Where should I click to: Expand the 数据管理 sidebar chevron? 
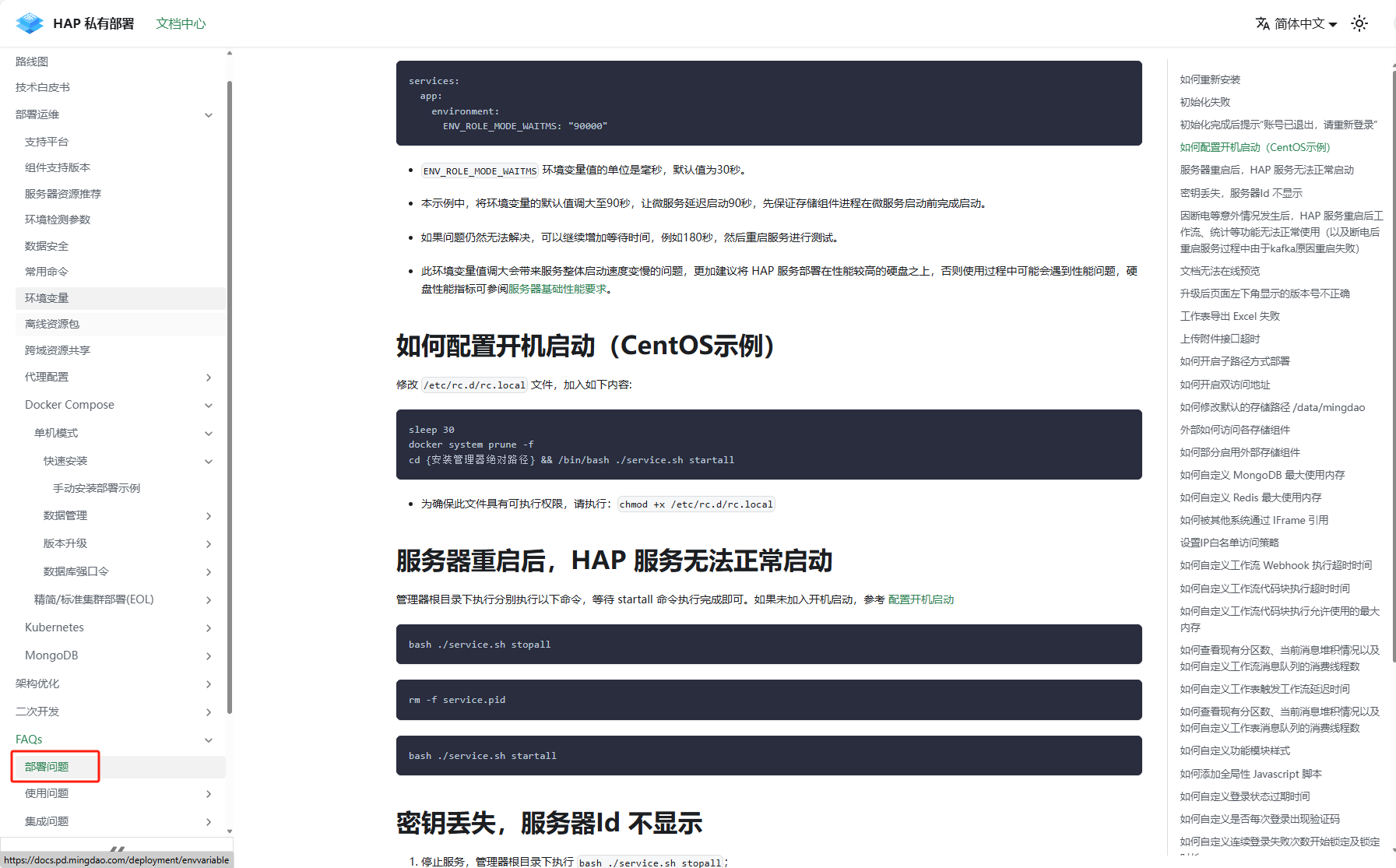click(x=209, y=516)
